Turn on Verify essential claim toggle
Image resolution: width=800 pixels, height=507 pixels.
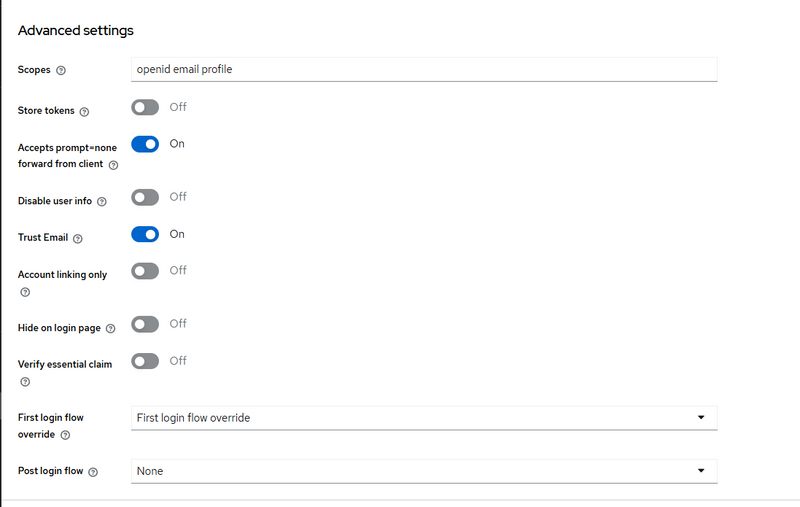click(x=146, y=361)
